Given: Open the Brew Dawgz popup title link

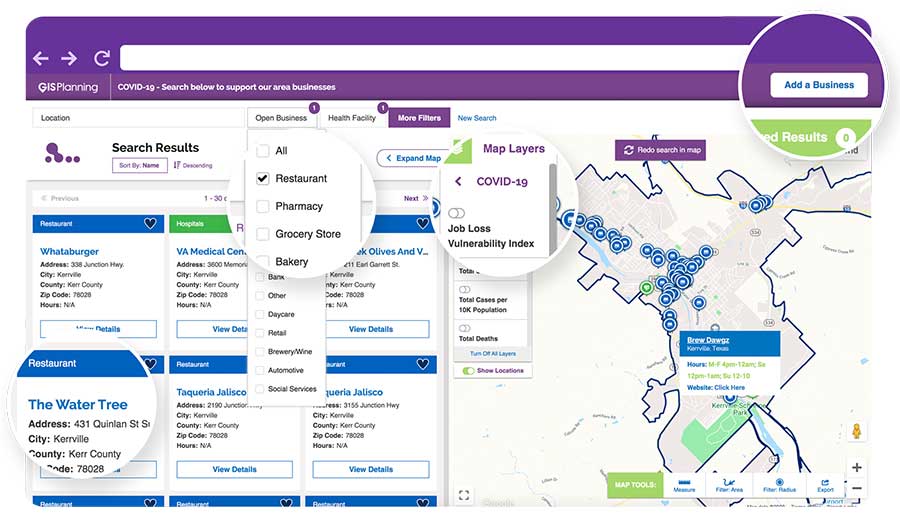Looking at the screenshot, I should pyautogui.click(x=708, y=340).
